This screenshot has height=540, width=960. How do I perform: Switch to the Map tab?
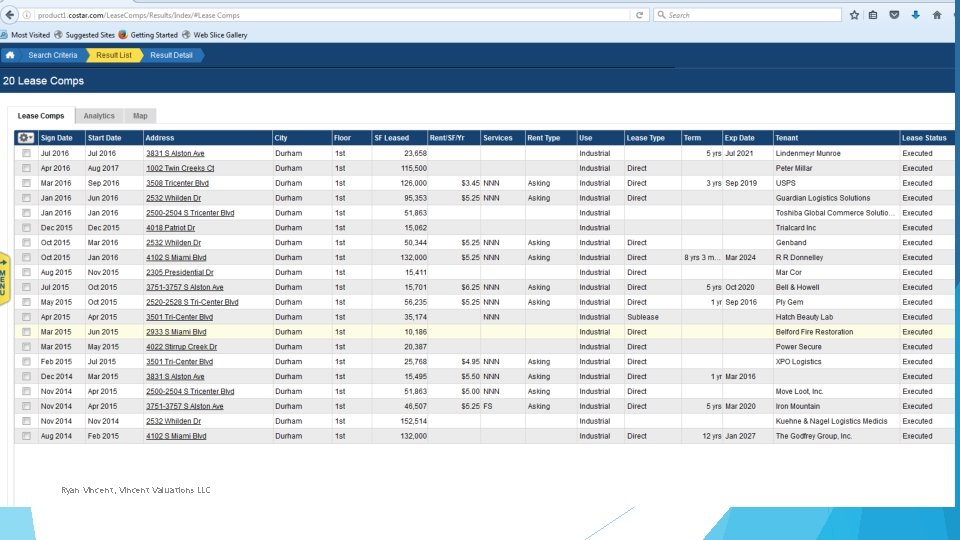coord(140,116)
